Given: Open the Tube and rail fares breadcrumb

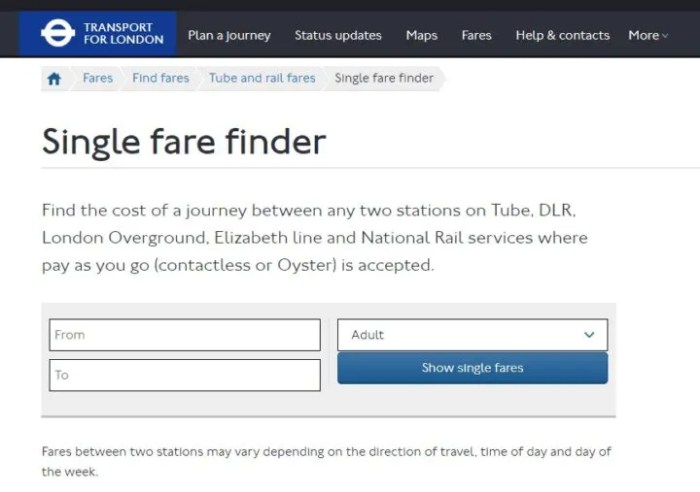Looking at the screenshot, I should pos(262,78).
